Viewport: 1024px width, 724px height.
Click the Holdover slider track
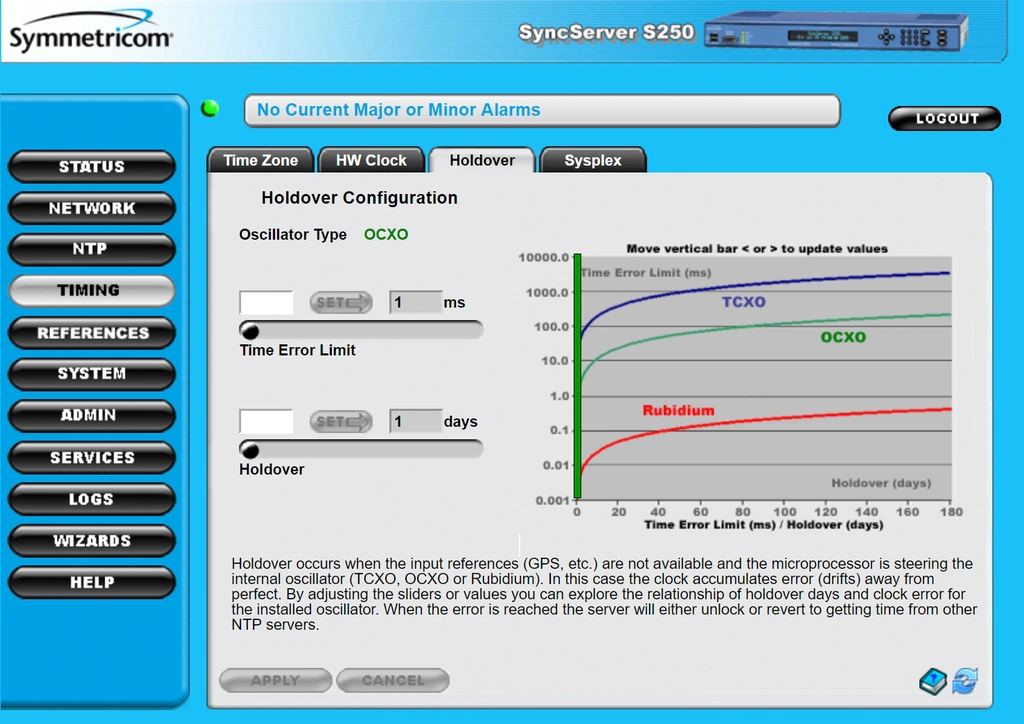(362, 449)
